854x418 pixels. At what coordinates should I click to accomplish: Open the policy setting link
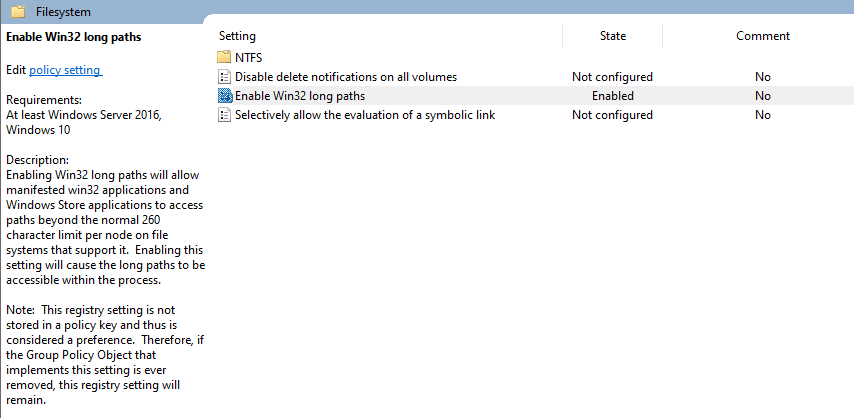65,70
